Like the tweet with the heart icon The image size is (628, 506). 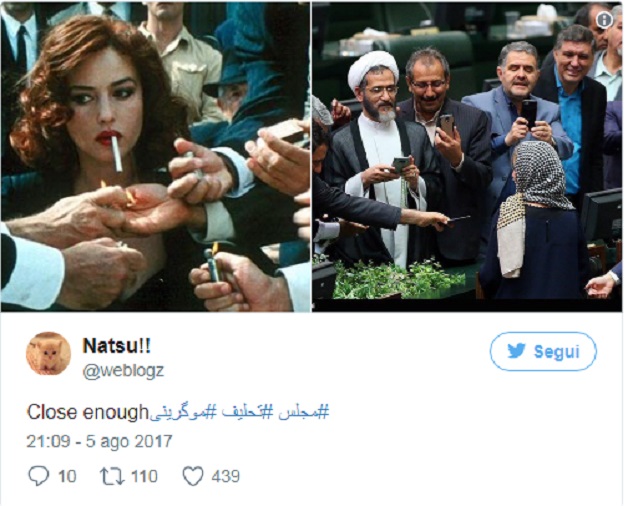[193, 476]
